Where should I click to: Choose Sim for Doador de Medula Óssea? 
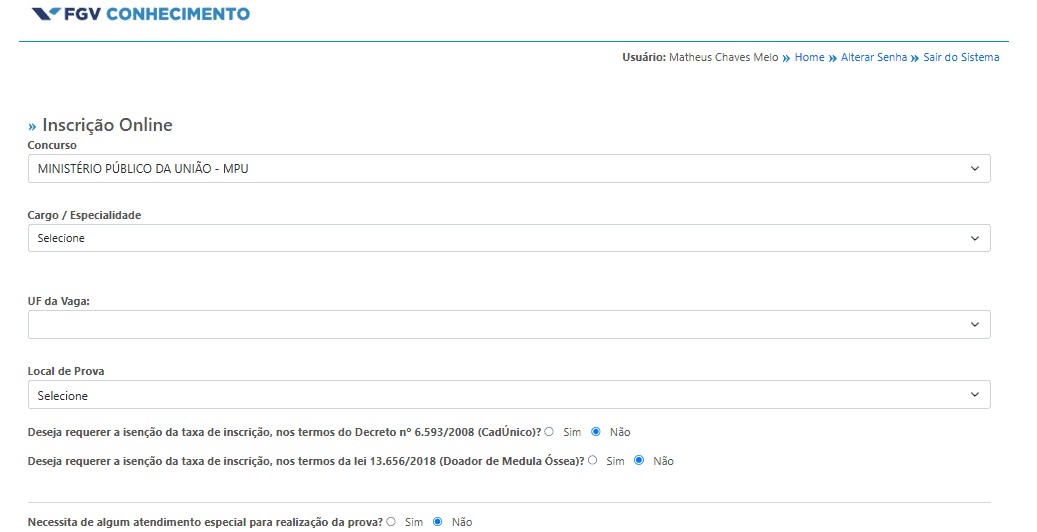(x=592, y=461)
